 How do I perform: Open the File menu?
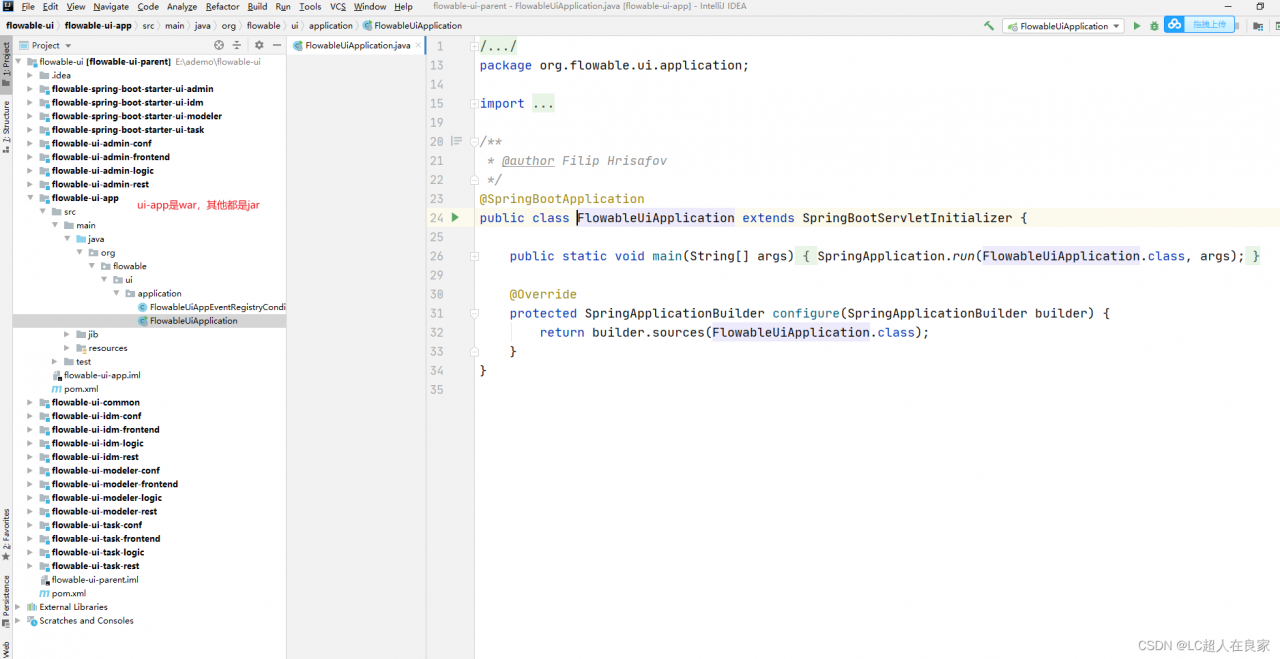tap(28, 7)
